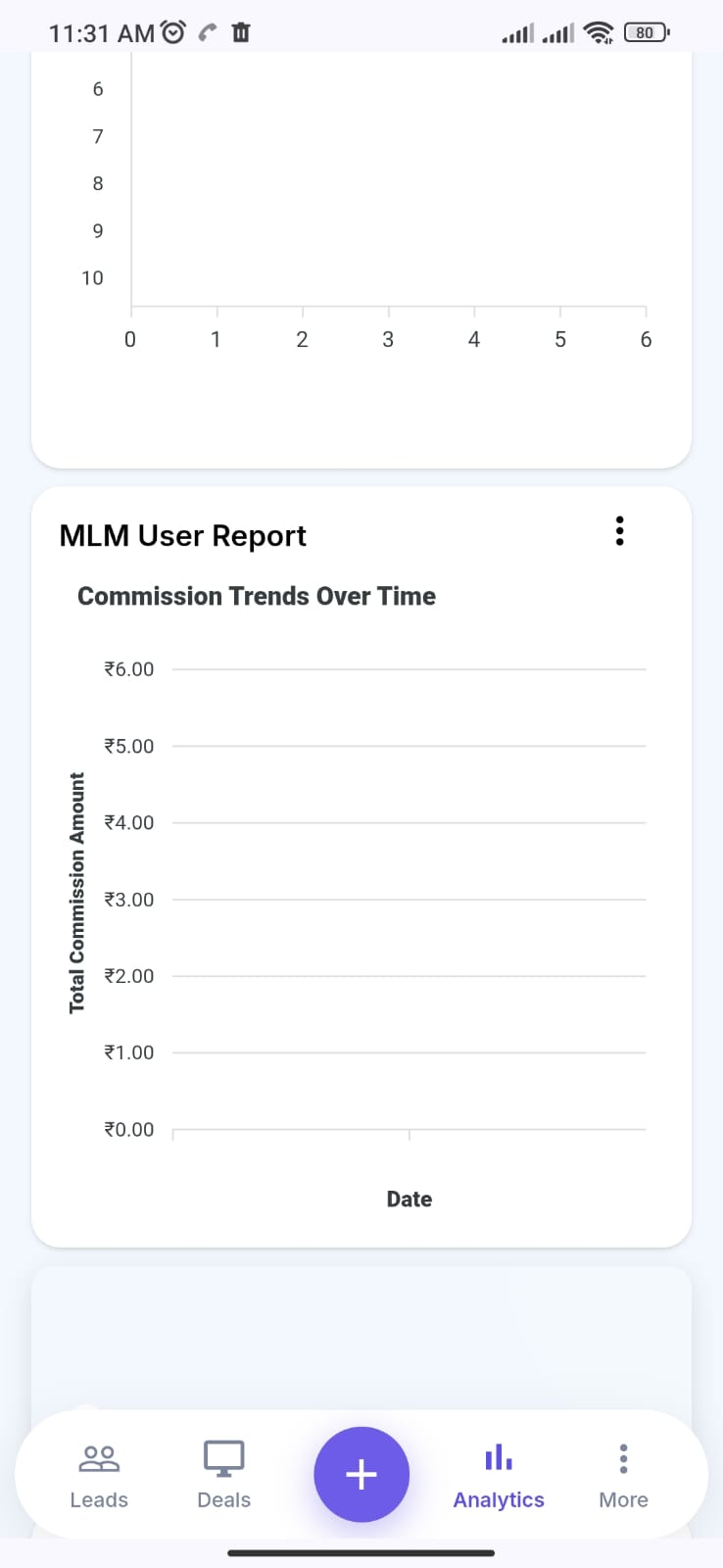723x1568 pixels.
Task: Tap the Date axis label
Action: pyautogui.click(x=410, y=1199)
